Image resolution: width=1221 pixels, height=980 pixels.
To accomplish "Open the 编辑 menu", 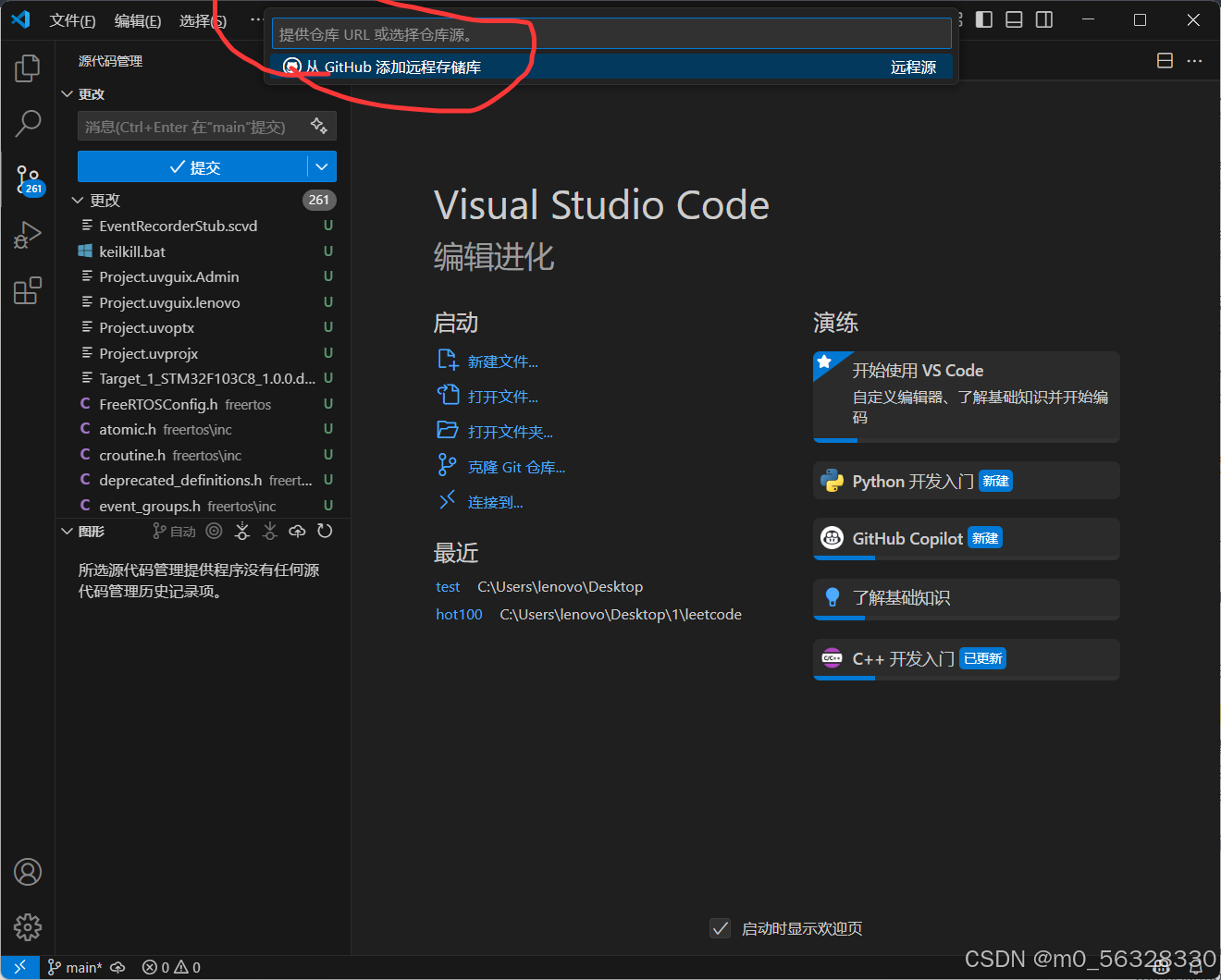I will tap(137, 20).
